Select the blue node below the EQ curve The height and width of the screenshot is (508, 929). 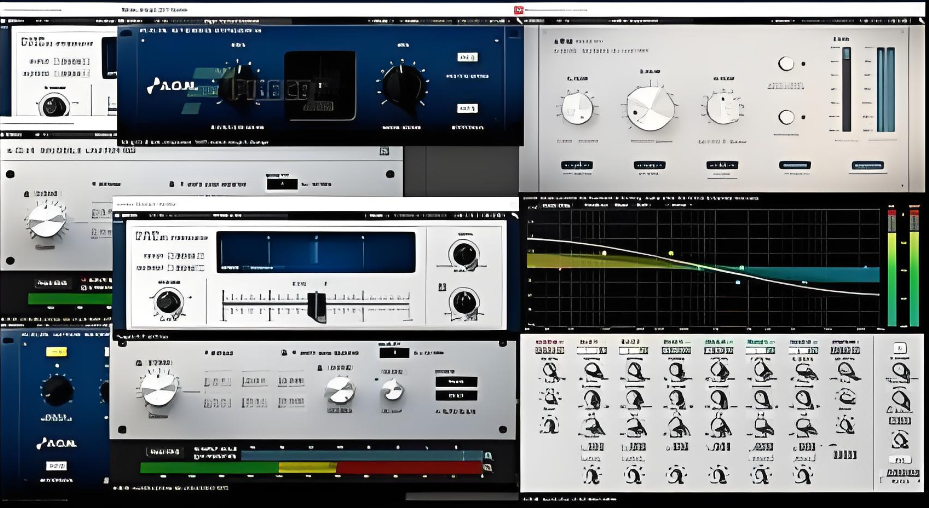[x=738, y=282]
